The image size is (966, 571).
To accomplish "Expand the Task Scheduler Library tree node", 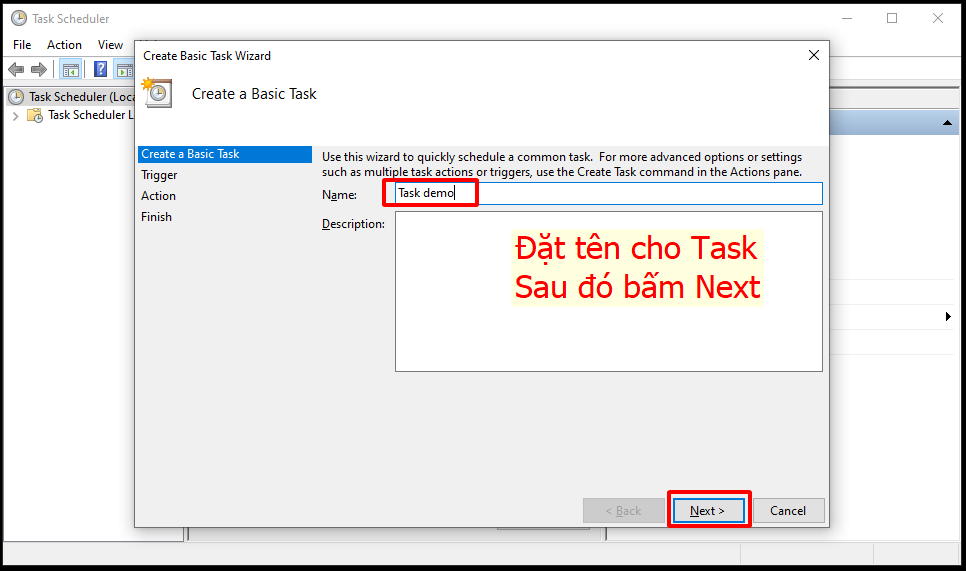I will tap(15, 115).
